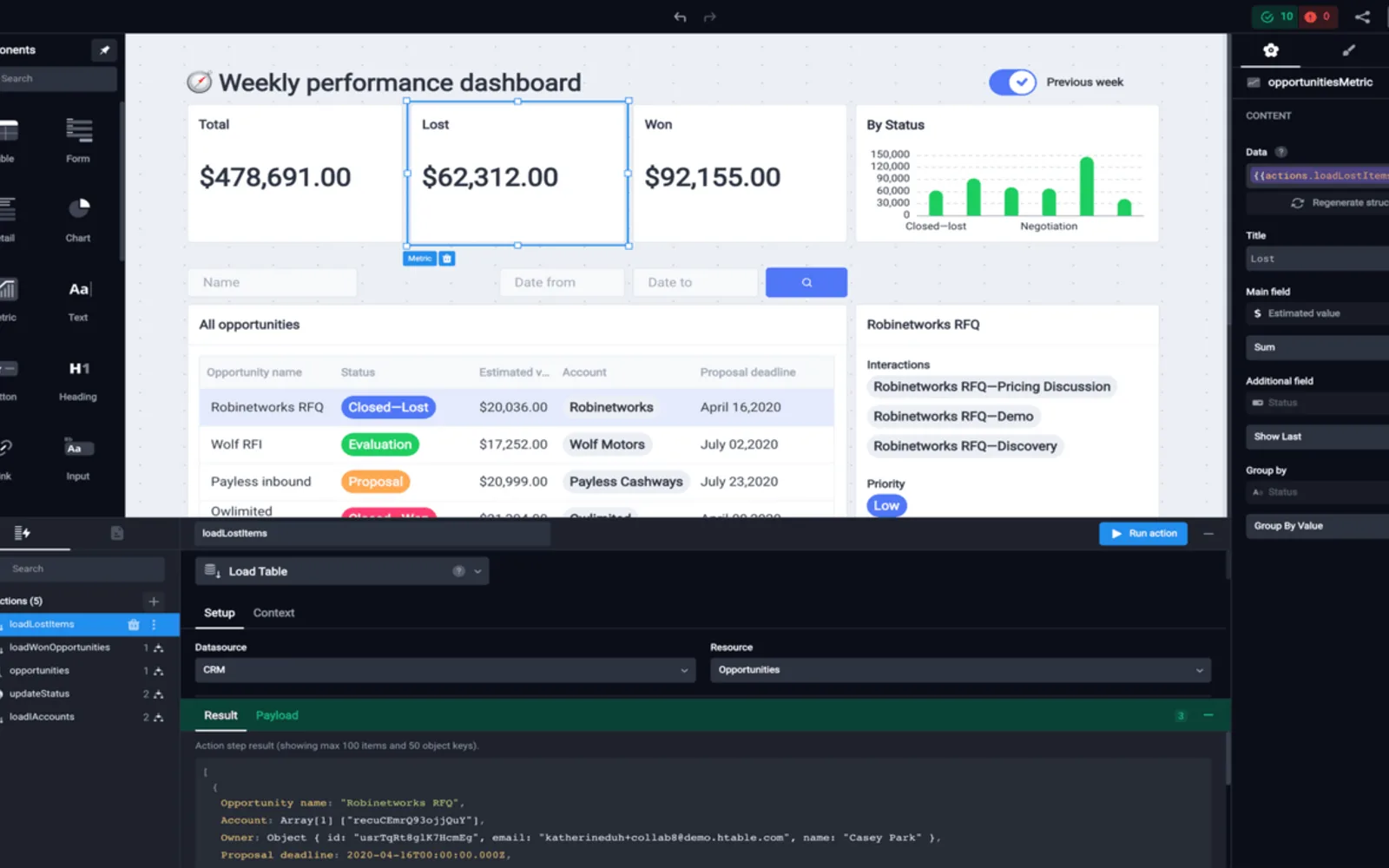Open the Show Last dropdown
Screen dimensions: 1389x868
point(1317,437)
